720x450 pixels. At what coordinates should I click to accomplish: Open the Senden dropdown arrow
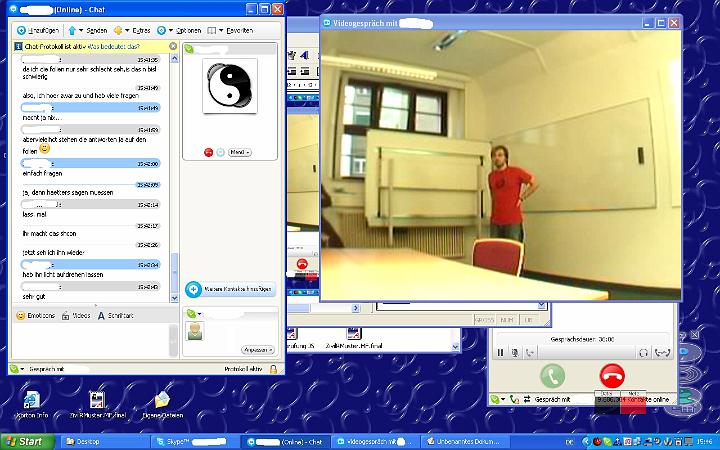pyautogui.click(x=81, y=31)
